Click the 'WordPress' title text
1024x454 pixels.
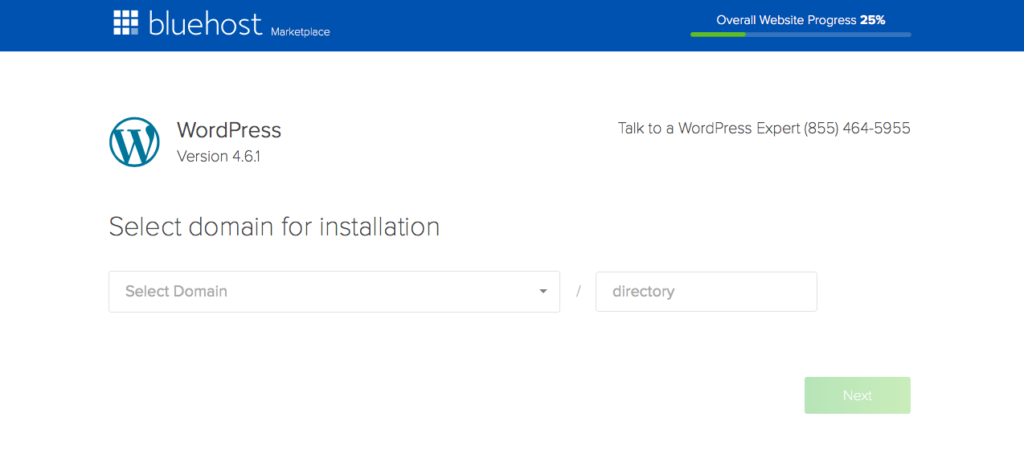pyautogui.click(x=229, y=130)
